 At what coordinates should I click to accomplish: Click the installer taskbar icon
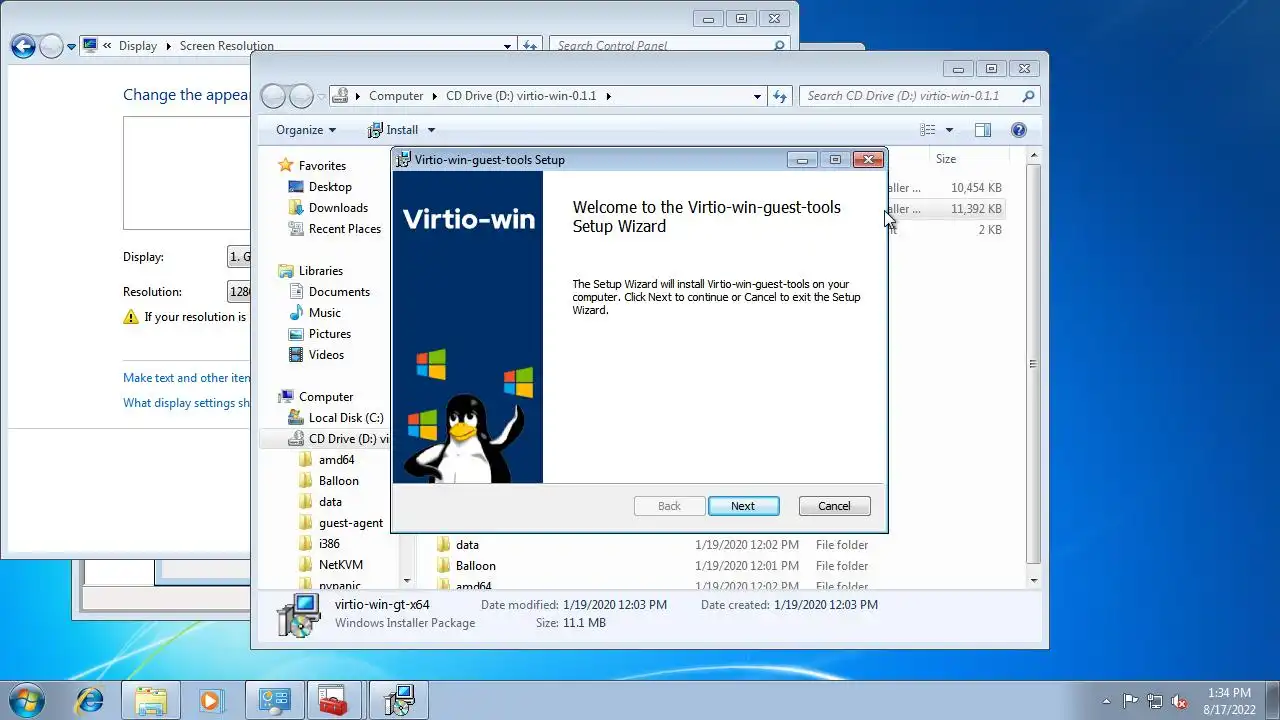398,700
